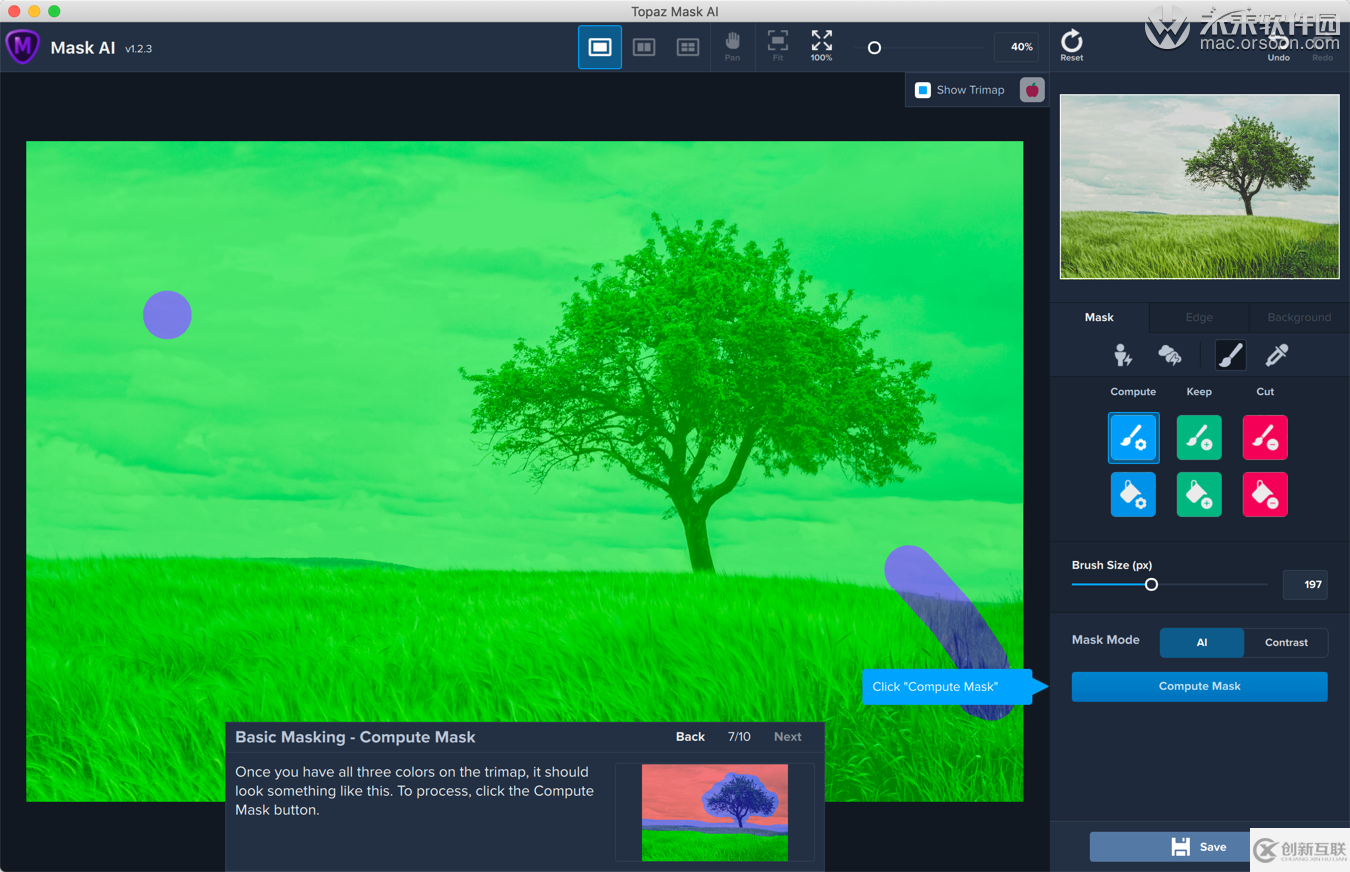Choose the red Cut fill bucket
The height and width of the screenshot is (872, 1350).
click(x=1265, y=495)
